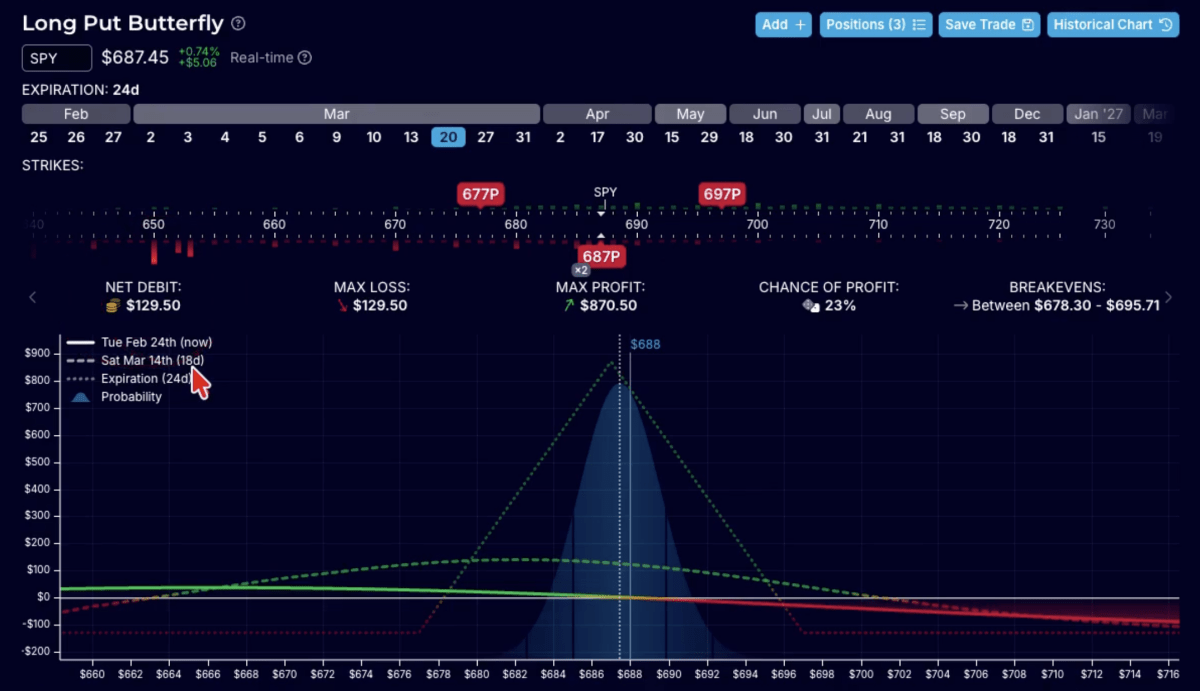Click the floppy disk icon on Save Trade
The width and height of the screenshot is (1200, 691).
[x=1026, y=25]
